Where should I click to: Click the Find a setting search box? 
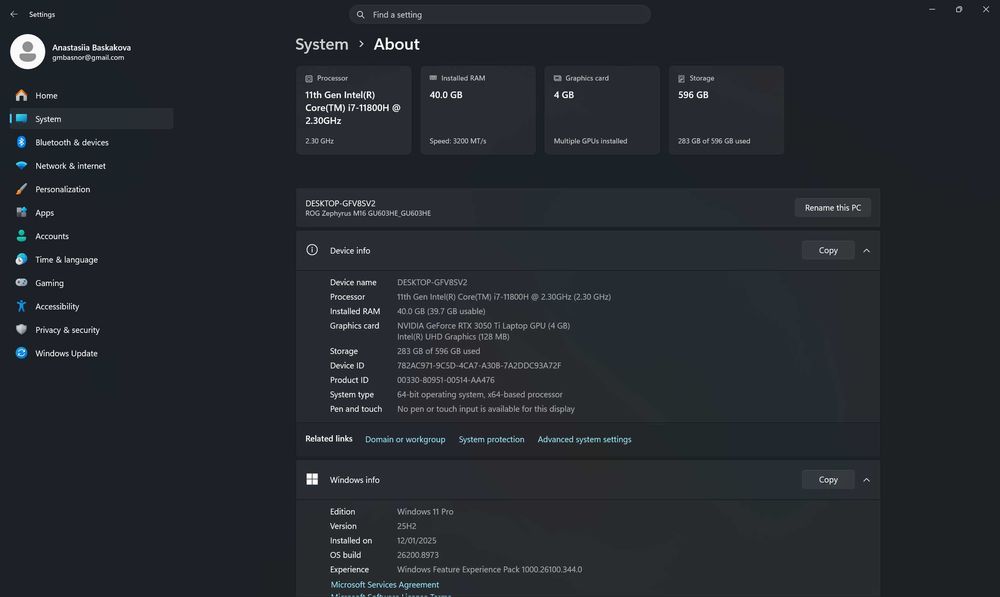click(x=499, y=15)
